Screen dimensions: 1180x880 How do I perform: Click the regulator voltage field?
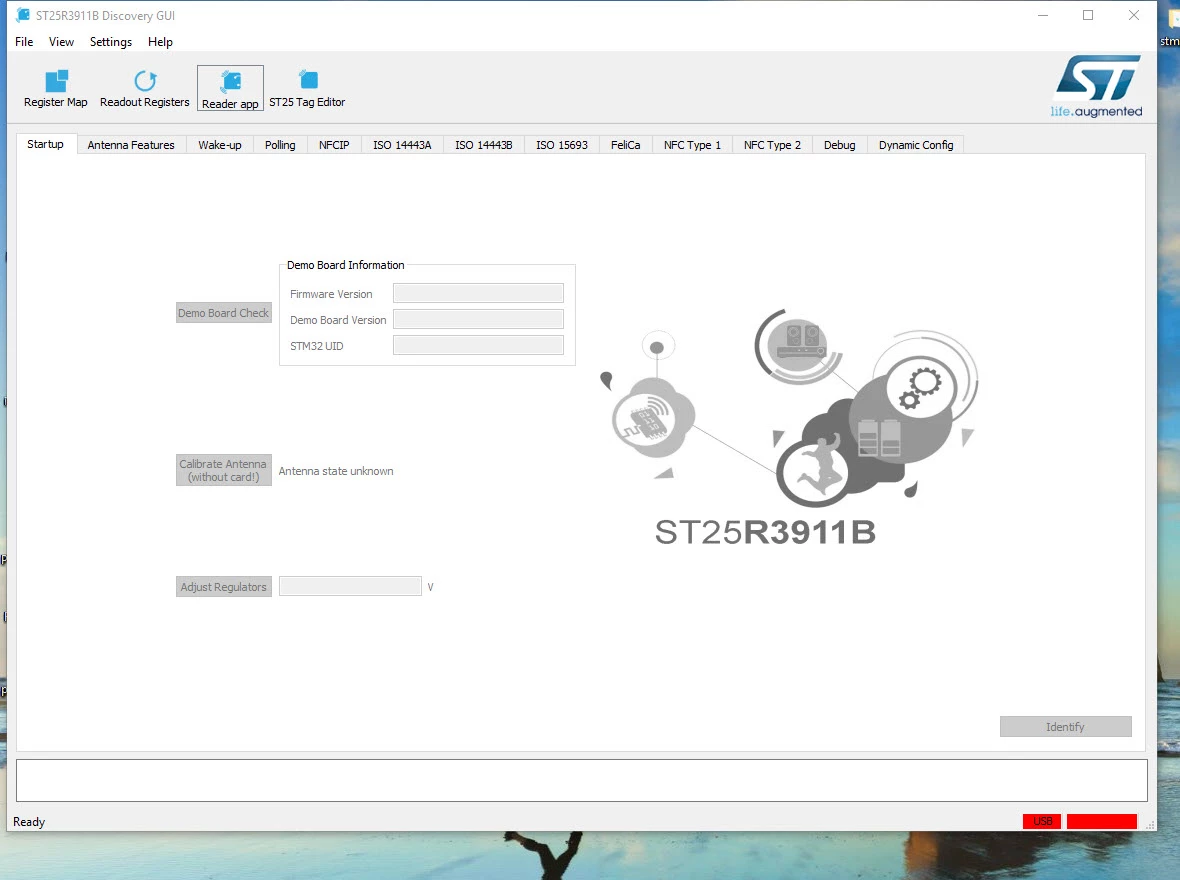point(350,586)
